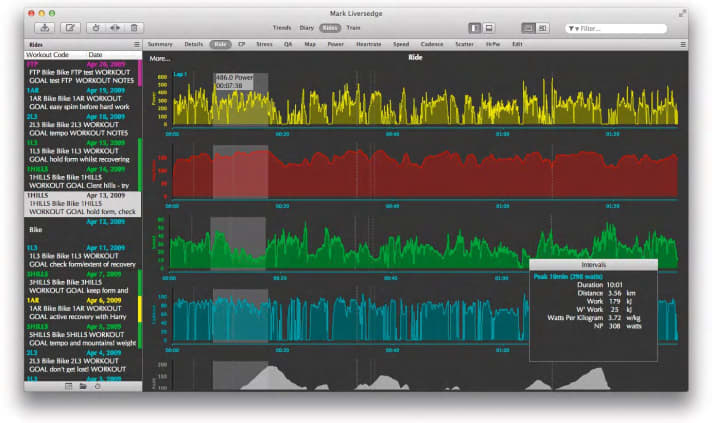Screen dimensions: 712x423
Task: Click the calendar icon below ride list
Action: click(69, 385)
